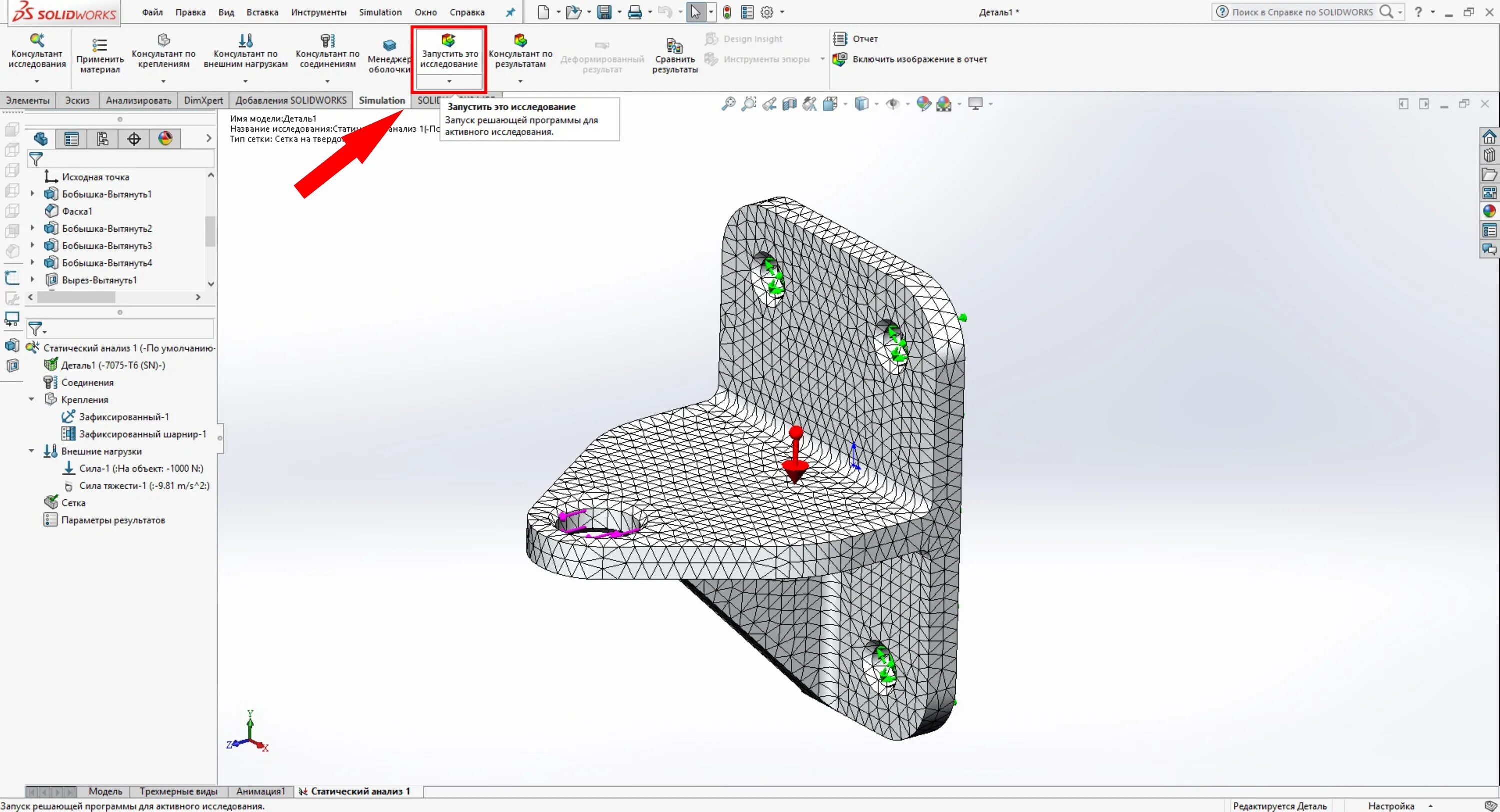Image resolution: width=1500 pixels, height=812 pixels.
Task: Pin the Help search with the pushpin icon
Action: tap(509, 12)
